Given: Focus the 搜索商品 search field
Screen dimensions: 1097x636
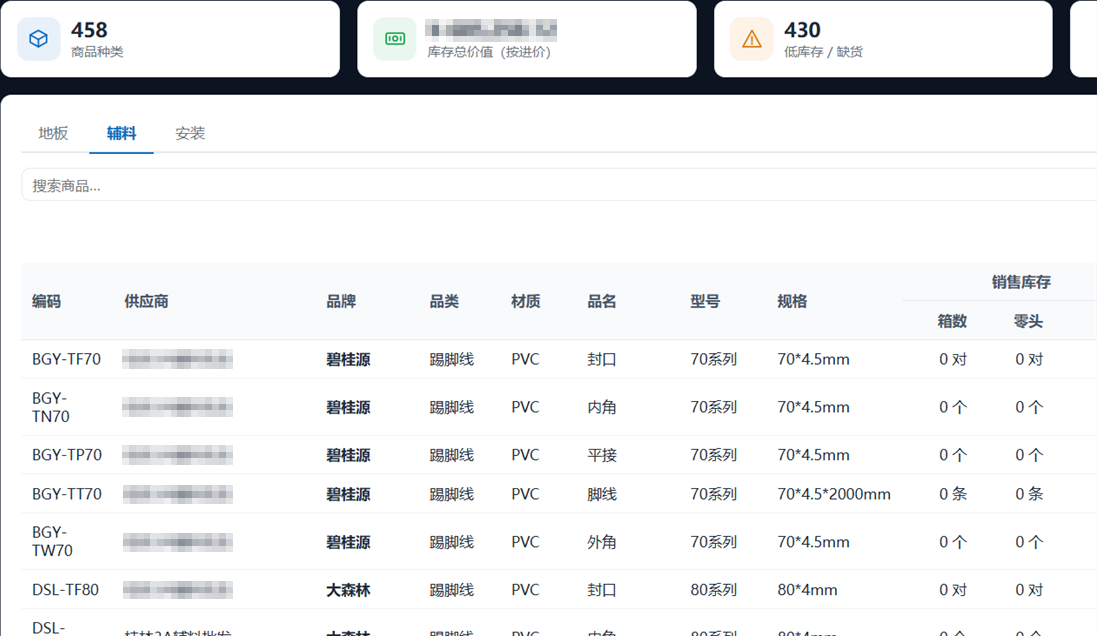Looking at the screenshot, I should pos(559,185).
